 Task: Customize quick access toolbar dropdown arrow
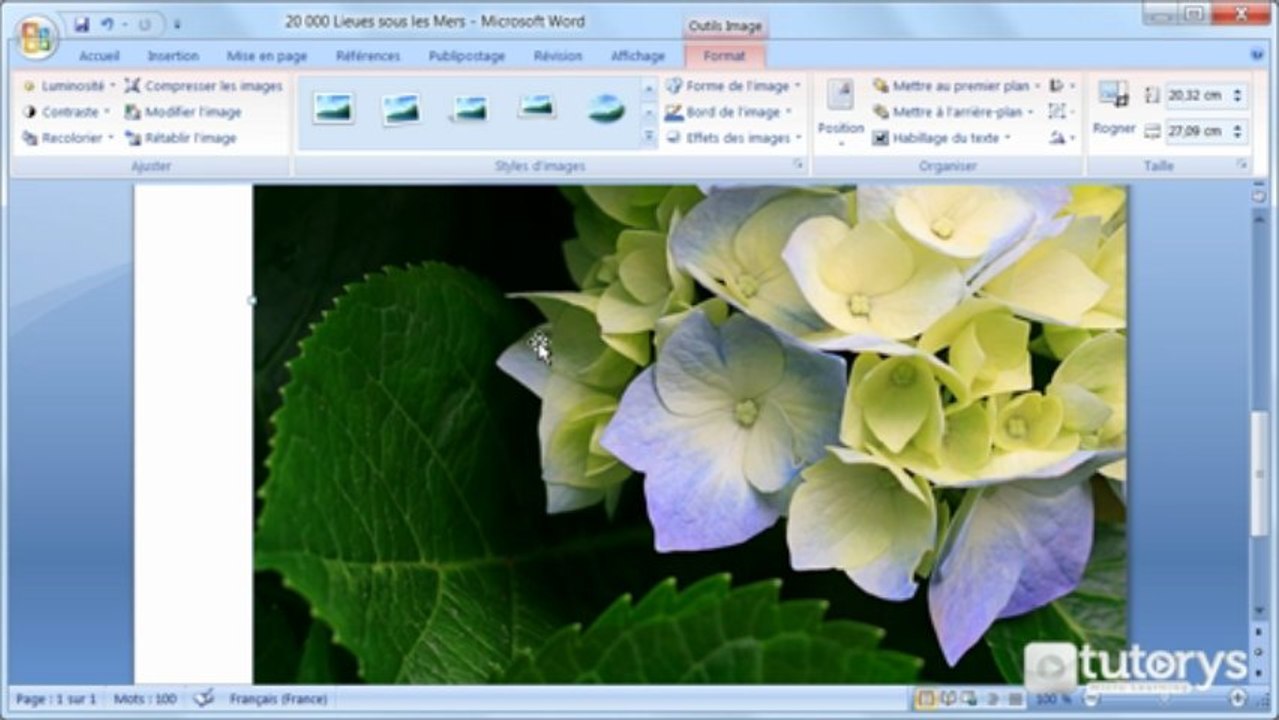click(176, 24)
